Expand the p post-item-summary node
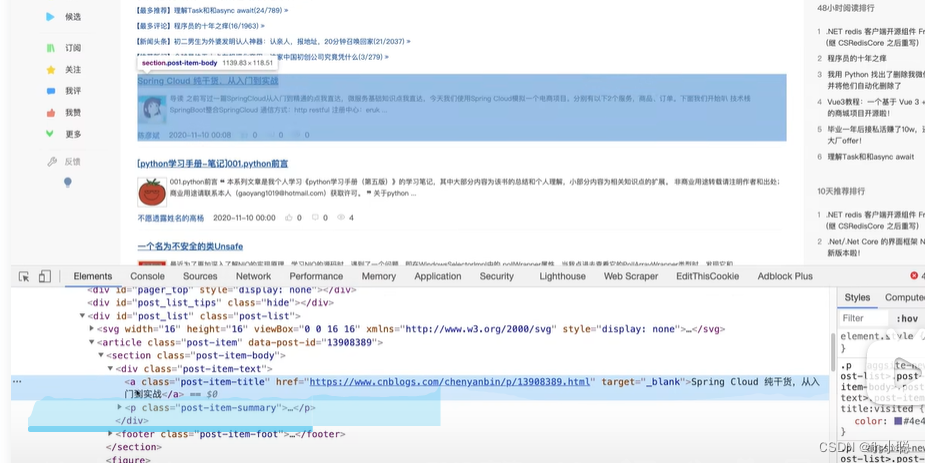The height and width of the screenshot is (463, 925). pos(120,408)
